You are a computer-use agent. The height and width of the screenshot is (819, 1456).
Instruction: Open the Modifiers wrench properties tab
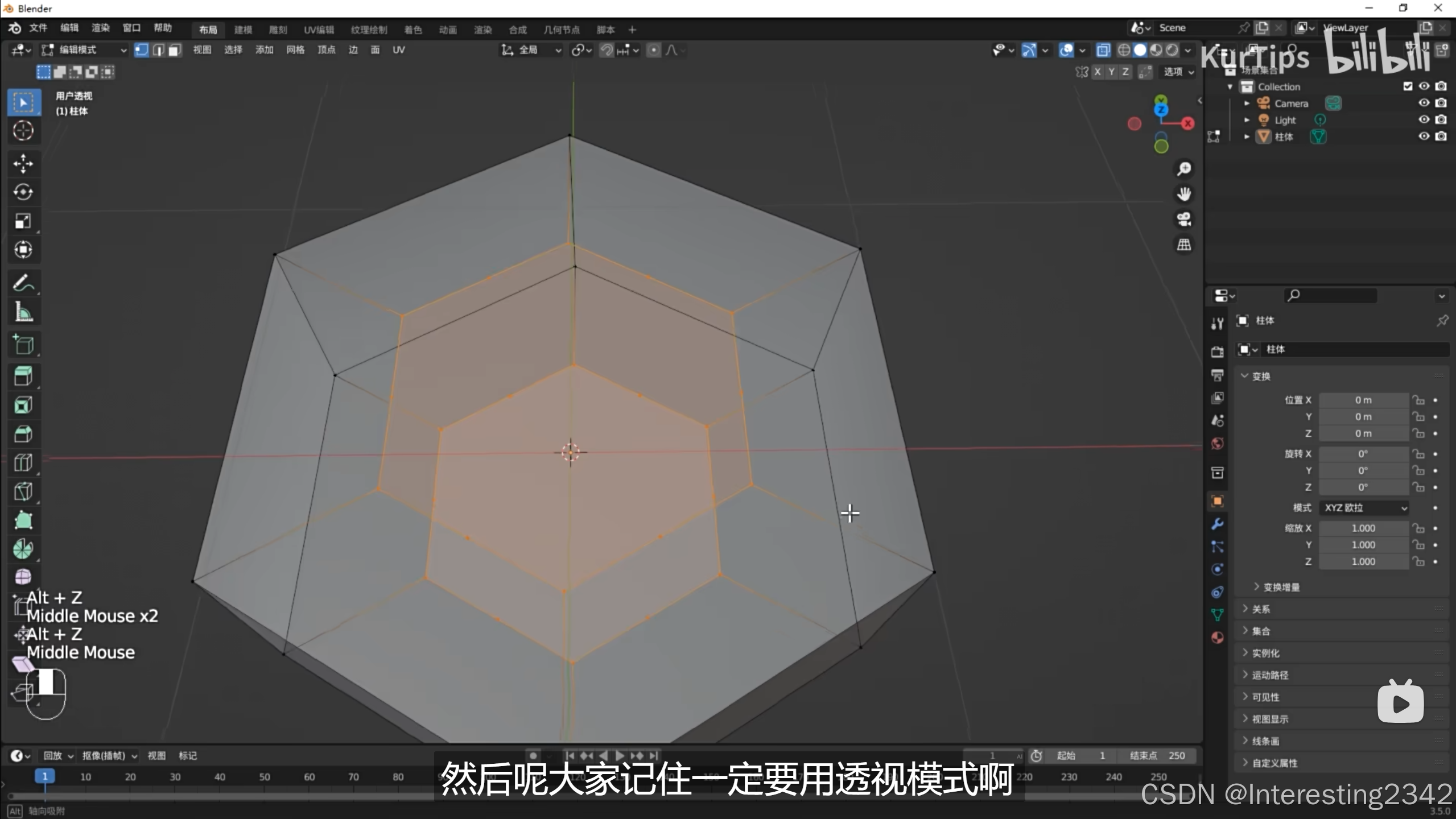coord(1217,524)
